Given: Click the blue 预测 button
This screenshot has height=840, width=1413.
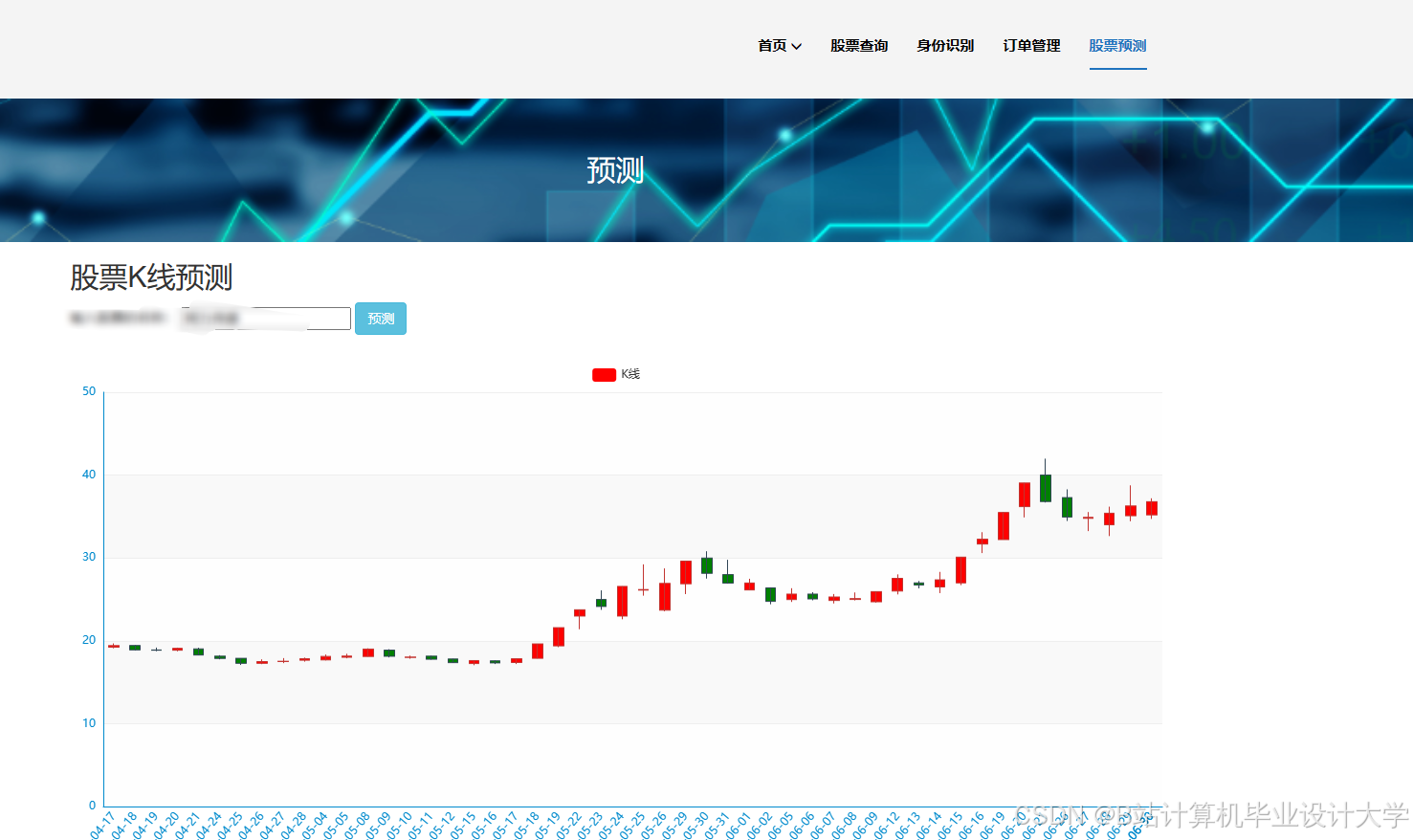Looking at the screenshot, I should click(x=380, y=319).
